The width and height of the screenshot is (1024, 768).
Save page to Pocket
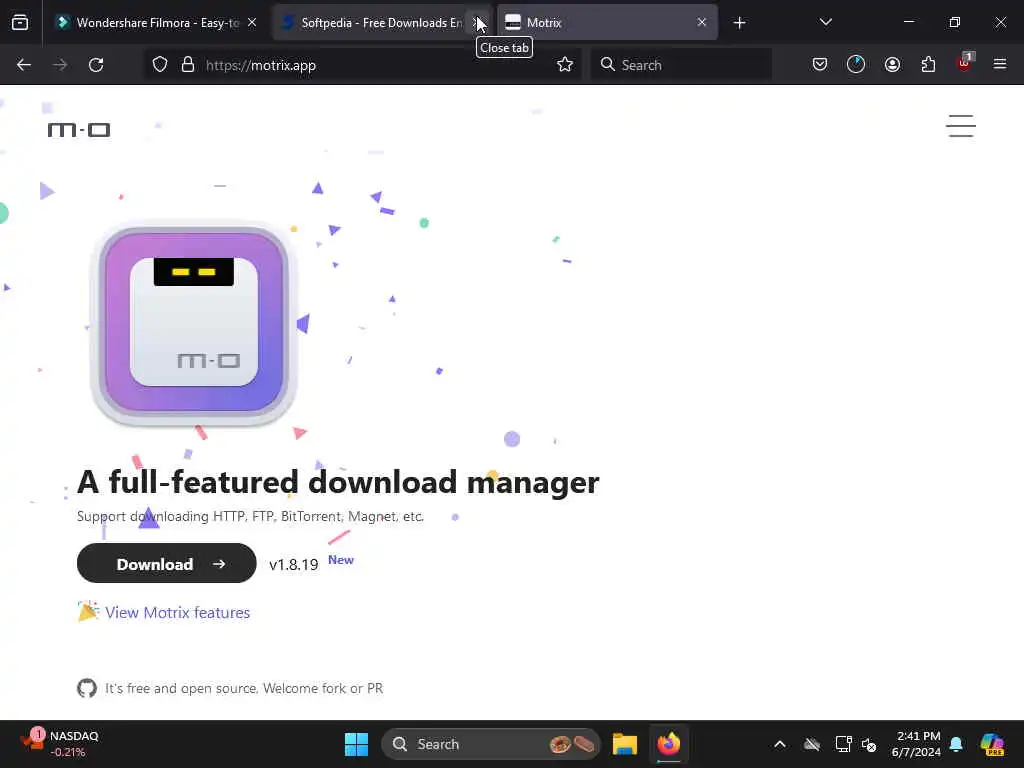[x=820, y=65]
